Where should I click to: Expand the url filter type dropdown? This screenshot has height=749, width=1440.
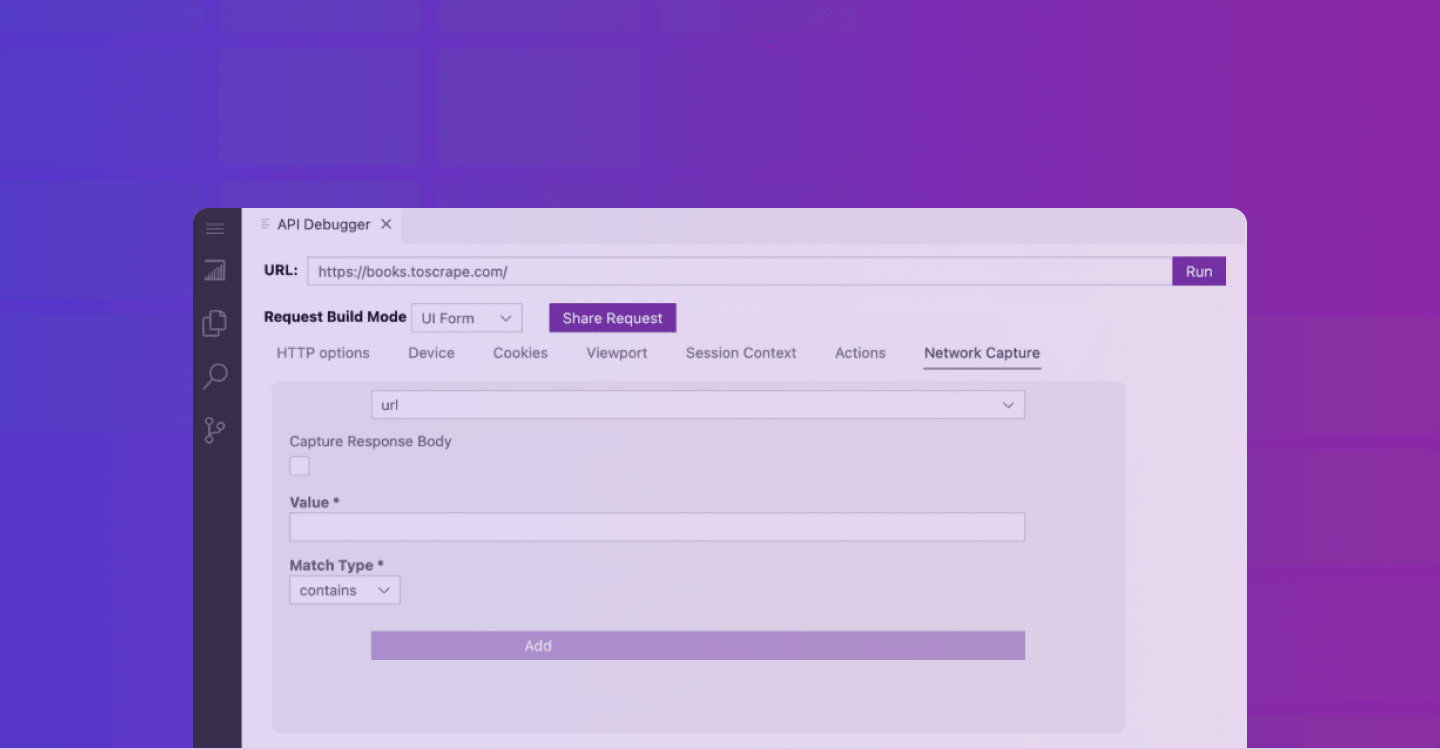click(x=697, y=405)
